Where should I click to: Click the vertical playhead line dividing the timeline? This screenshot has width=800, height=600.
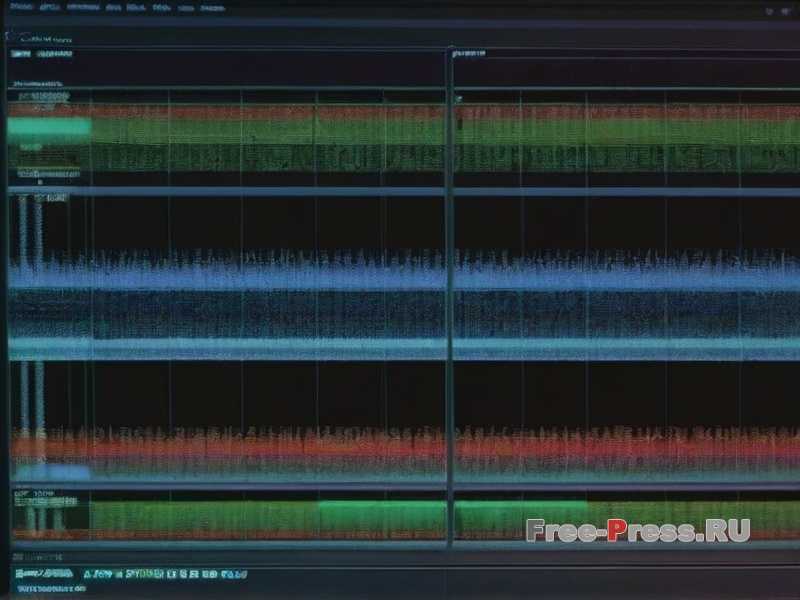click(449, 300)
